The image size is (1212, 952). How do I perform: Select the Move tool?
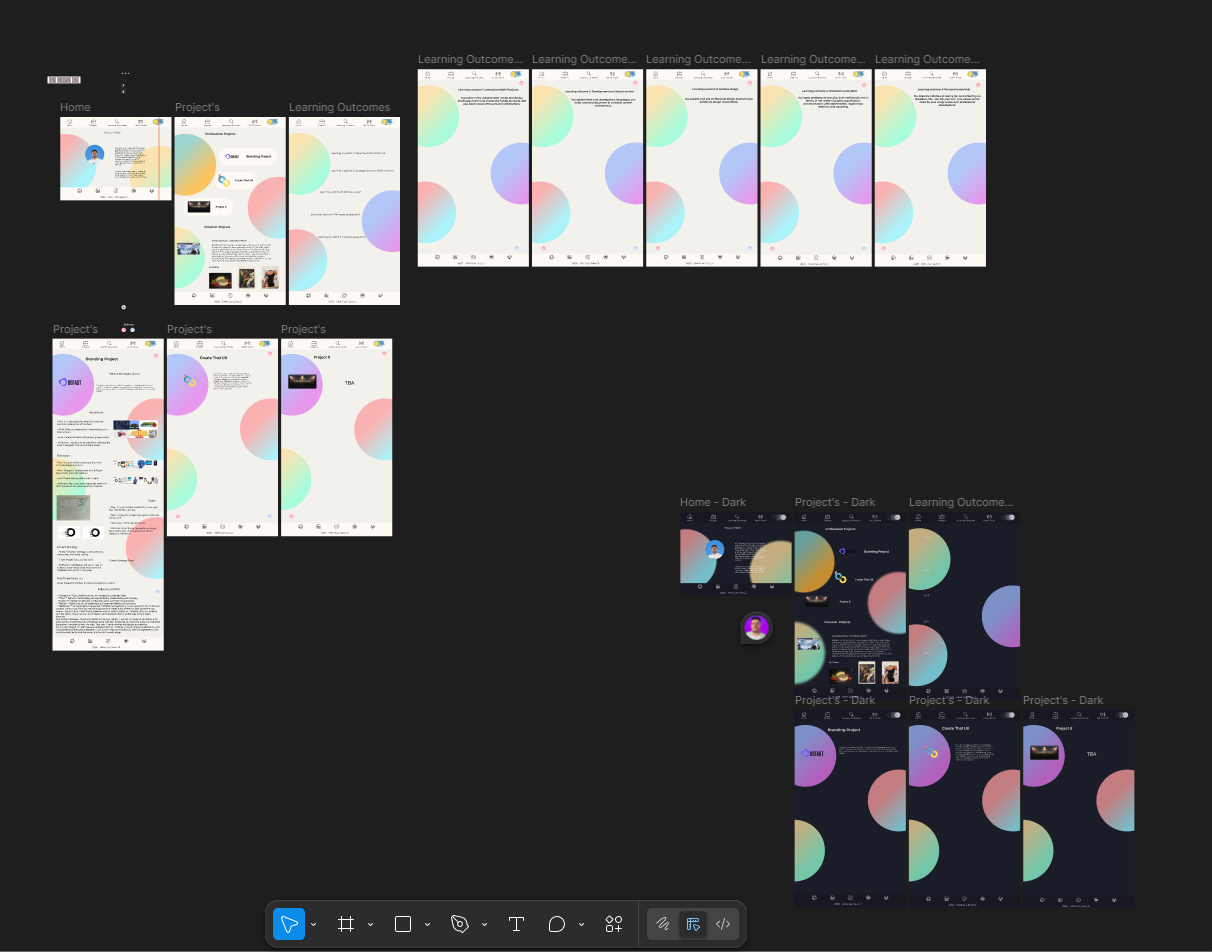tap(289, 924)
